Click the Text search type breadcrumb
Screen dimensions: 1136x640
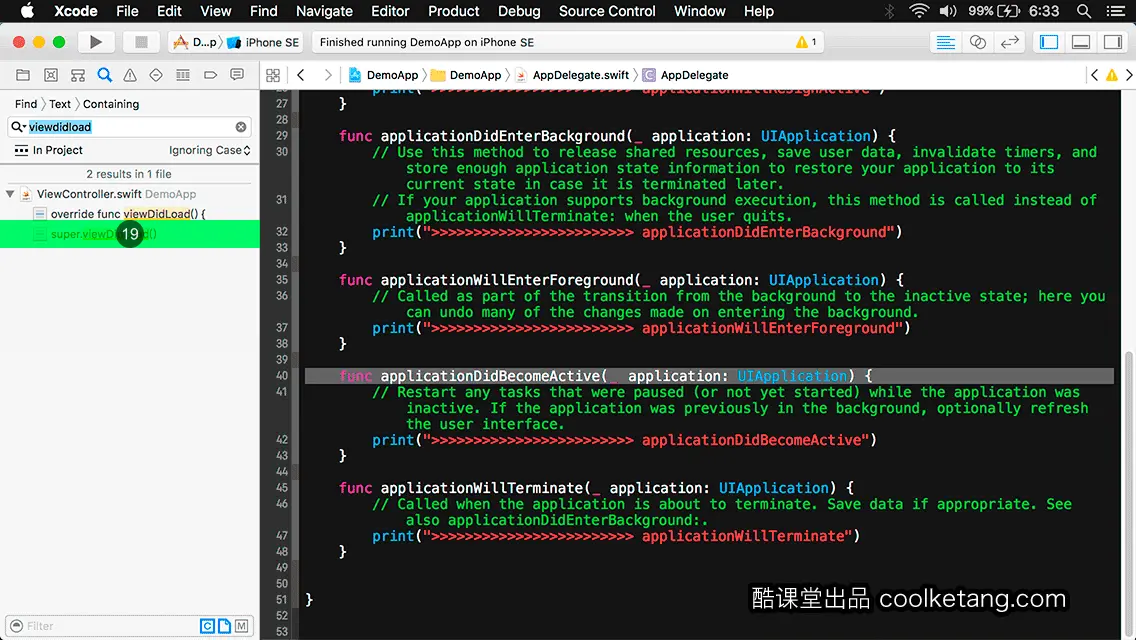click(x=59, y=104)
